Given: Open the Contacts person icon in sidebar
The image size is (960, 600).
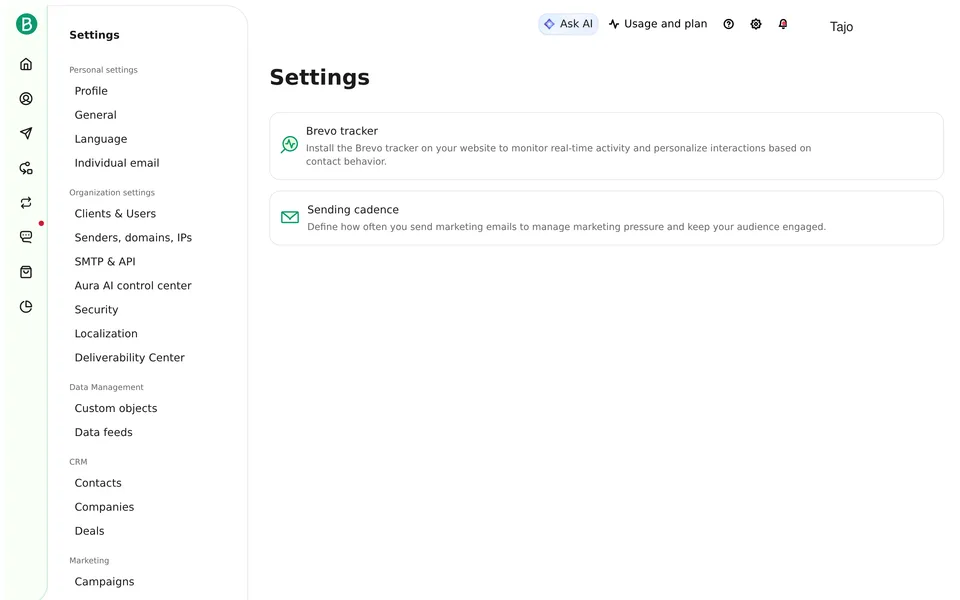Looking at the screenshot, I should (x=26, y=99).
